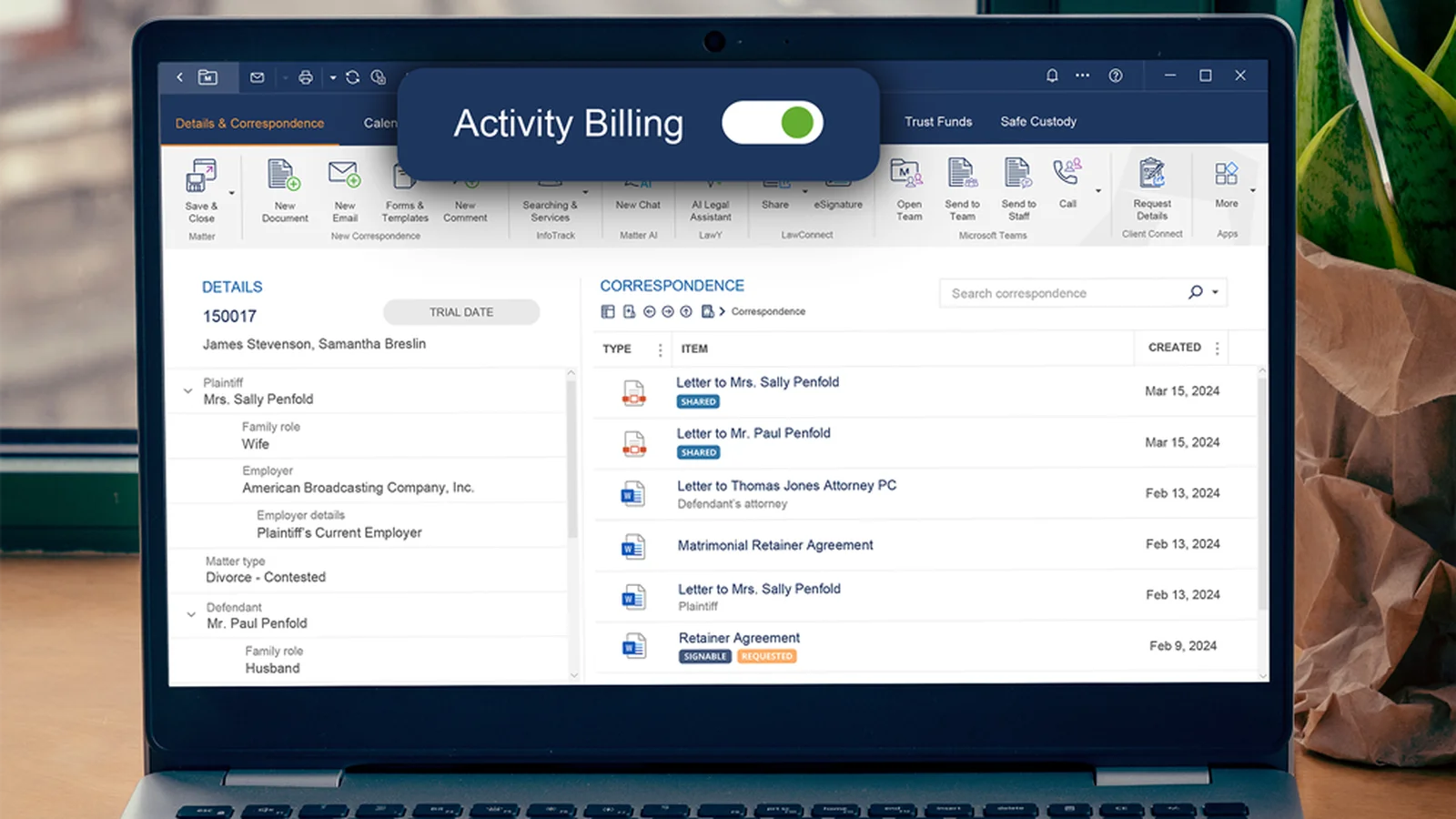Open the search correspondence options dropdown arrow
The image size is (1456, 819).
[1215, 292]
